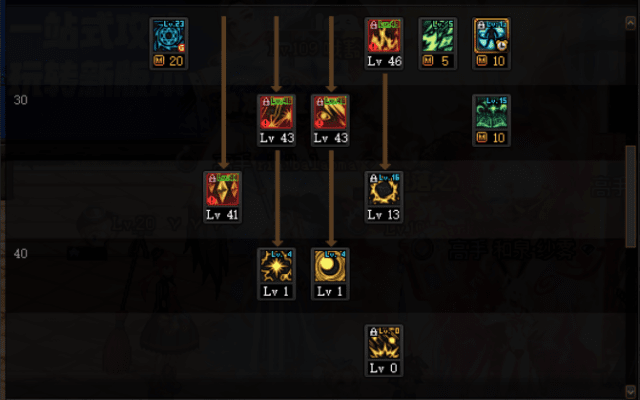The width and height of the screenshot is (640, 400).
Task: Select the green Lv.15 skill icon
Action: click(x=491, y=112)
